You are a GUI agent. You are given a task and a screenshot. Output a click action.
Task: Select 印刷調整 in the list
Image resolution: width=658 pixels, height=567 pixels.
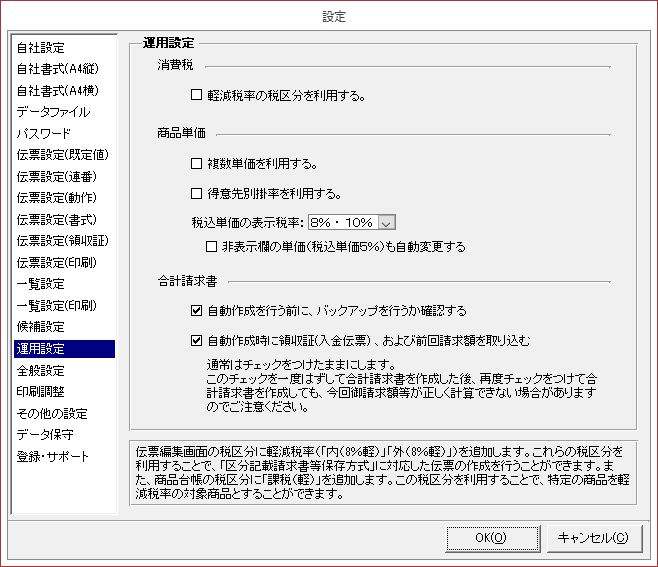pos(41,392)
